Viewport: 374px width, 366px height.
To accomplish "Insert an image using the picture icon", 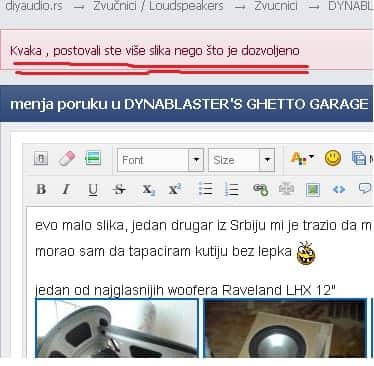I will pyautogui.click(x=313, y=190).
